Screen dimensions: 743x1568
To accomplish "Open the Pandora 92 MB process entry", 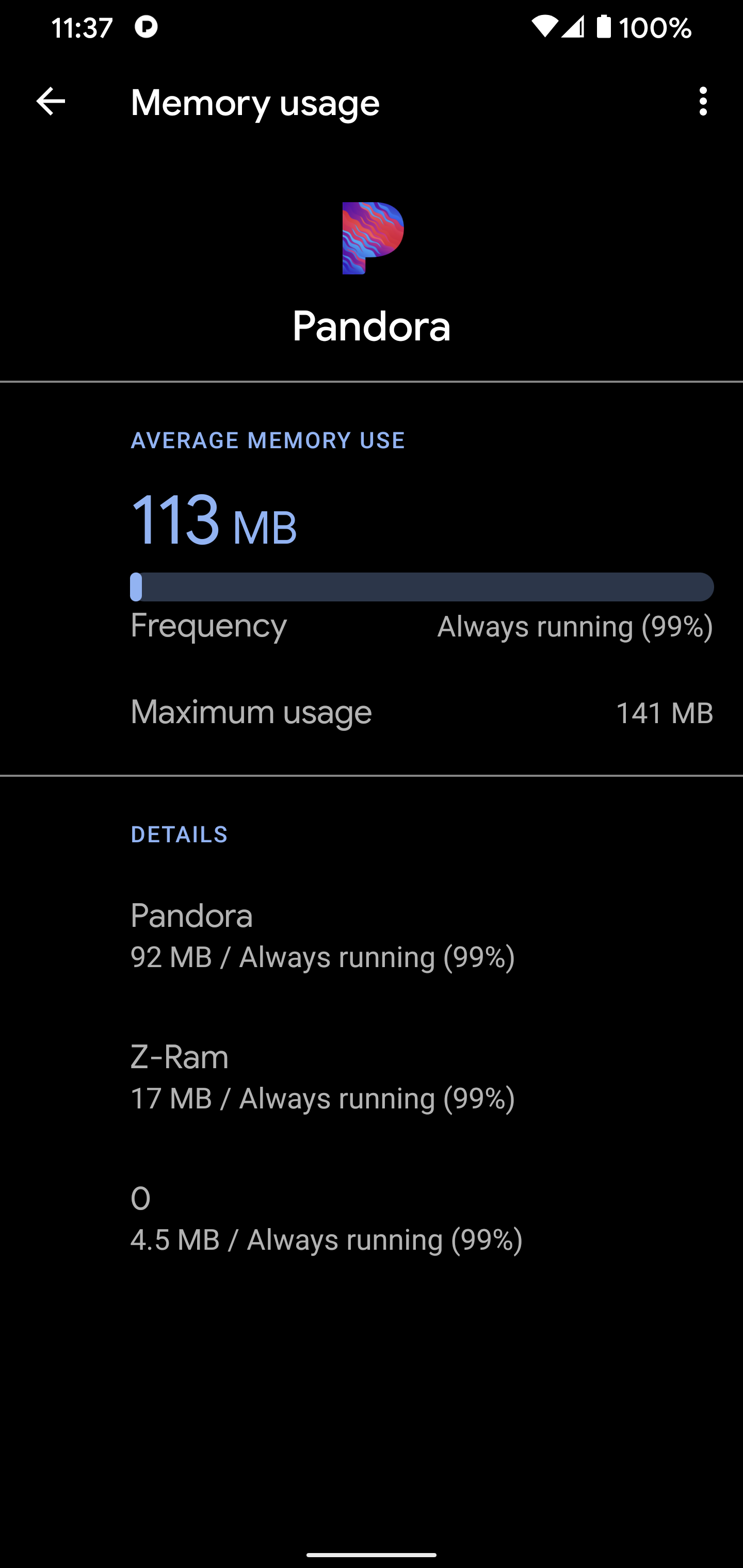I will click(323, 936).
